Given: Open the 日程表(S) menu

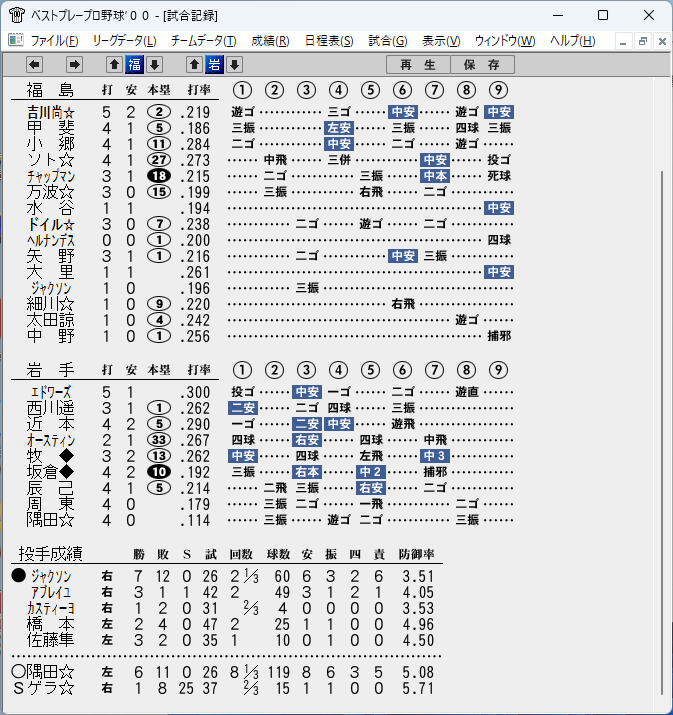Looking at the screenshot, I should [x=329, y=41].
